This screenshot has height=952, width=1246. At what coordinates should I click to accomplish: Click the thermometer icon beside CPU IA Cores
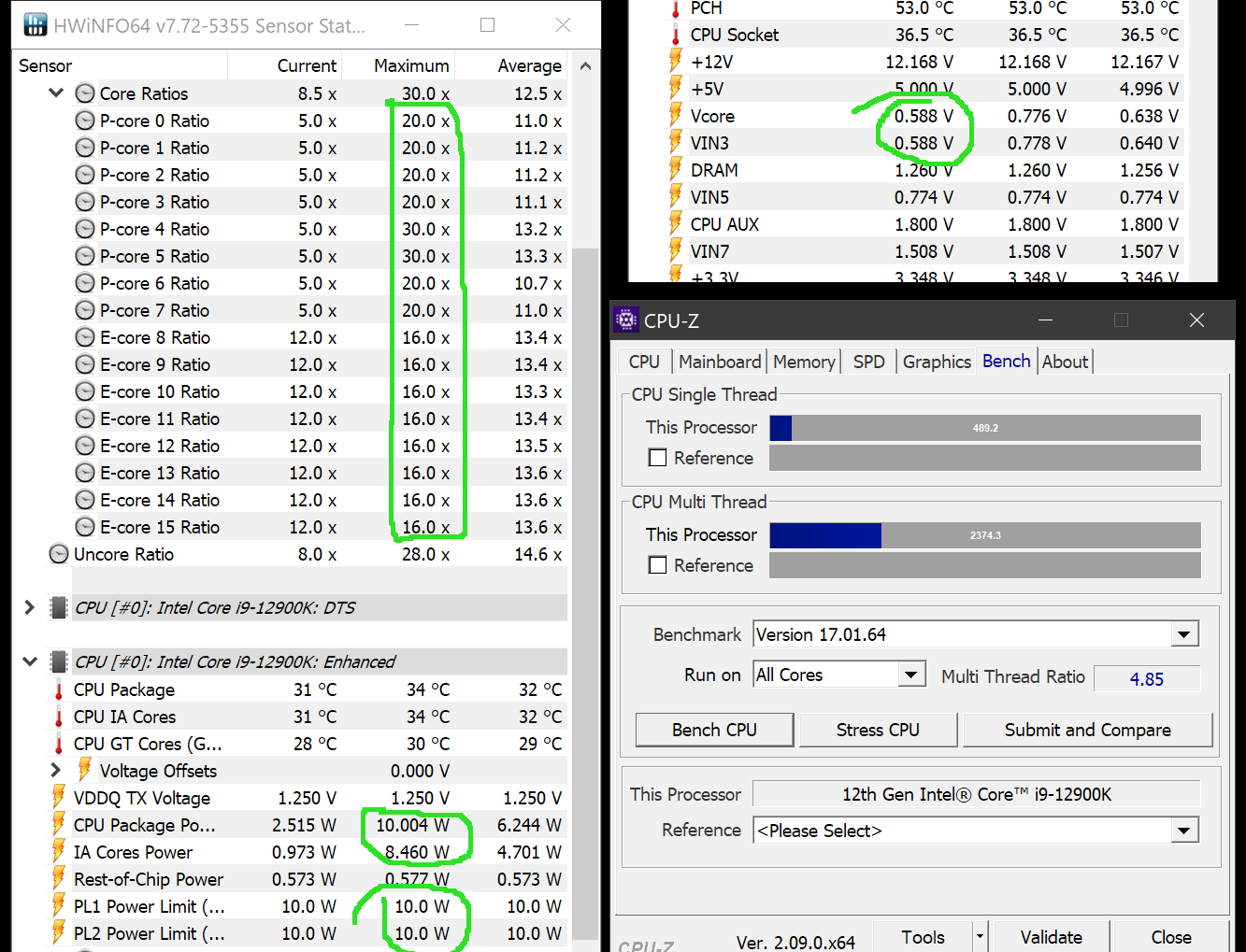pyautogui.click(x=59, y=717)
